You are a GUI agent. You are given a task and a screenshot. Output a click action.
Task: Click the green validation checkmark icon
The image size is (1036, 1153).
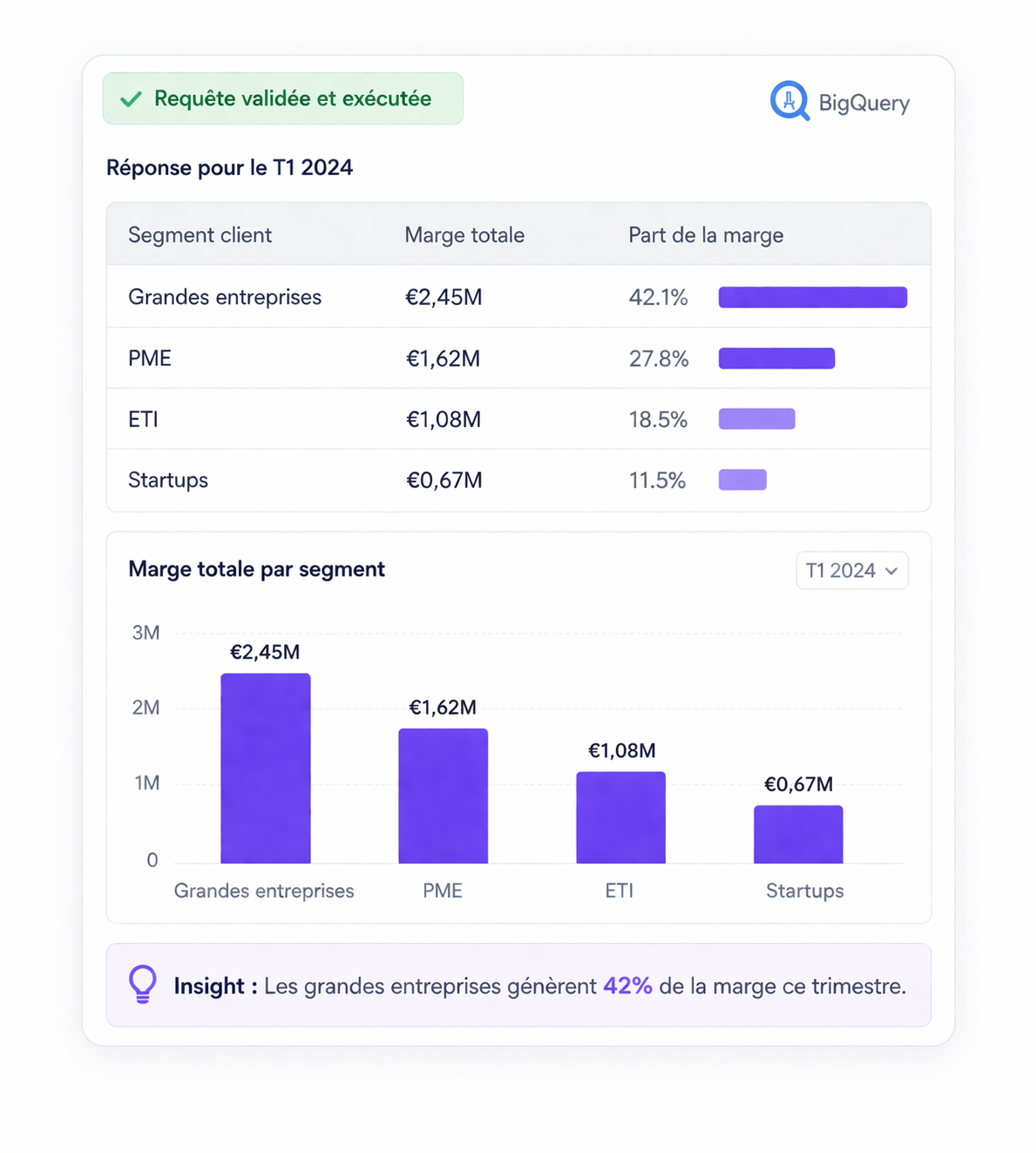coord(132,99)
